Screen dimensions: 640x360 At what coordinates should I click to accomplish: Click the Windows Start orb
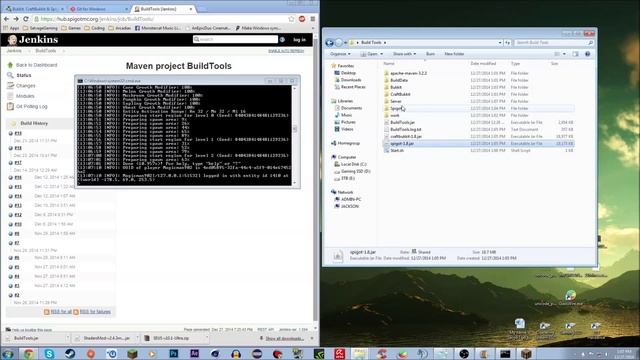pos(7,353)
